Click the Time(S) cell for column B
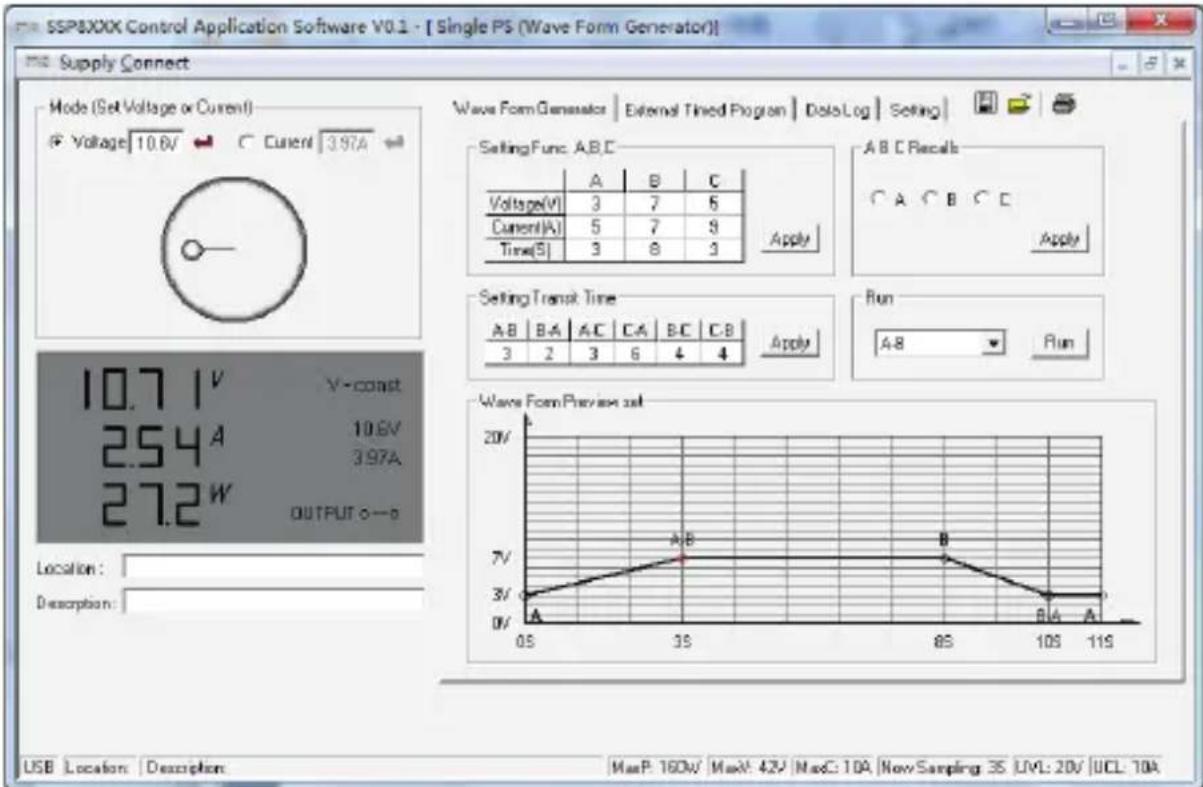This screenshot has width=1203, height=787. 654,251
